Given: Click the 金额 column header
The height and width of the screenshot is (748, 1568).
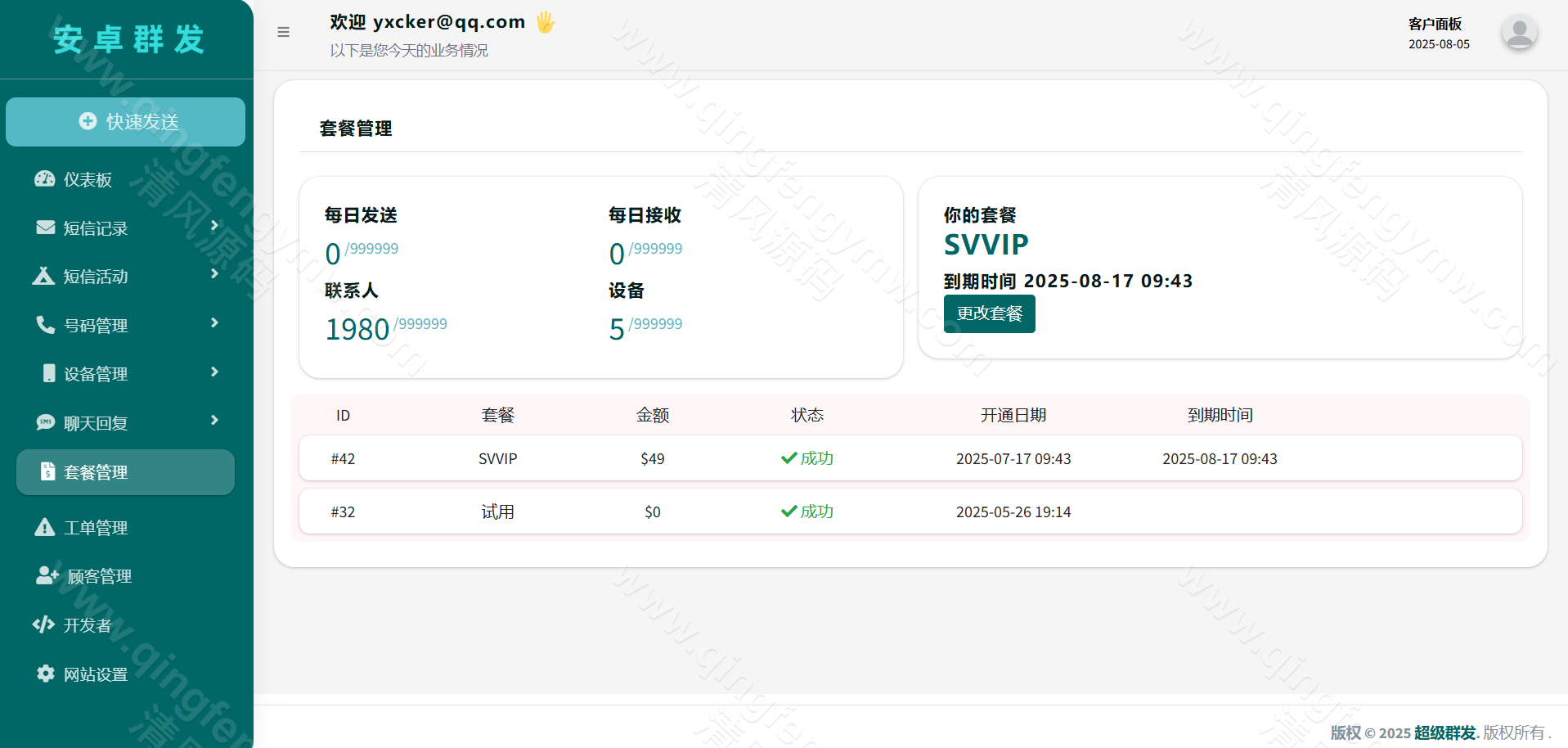Looking at the screenshot, I should point(653,415).
